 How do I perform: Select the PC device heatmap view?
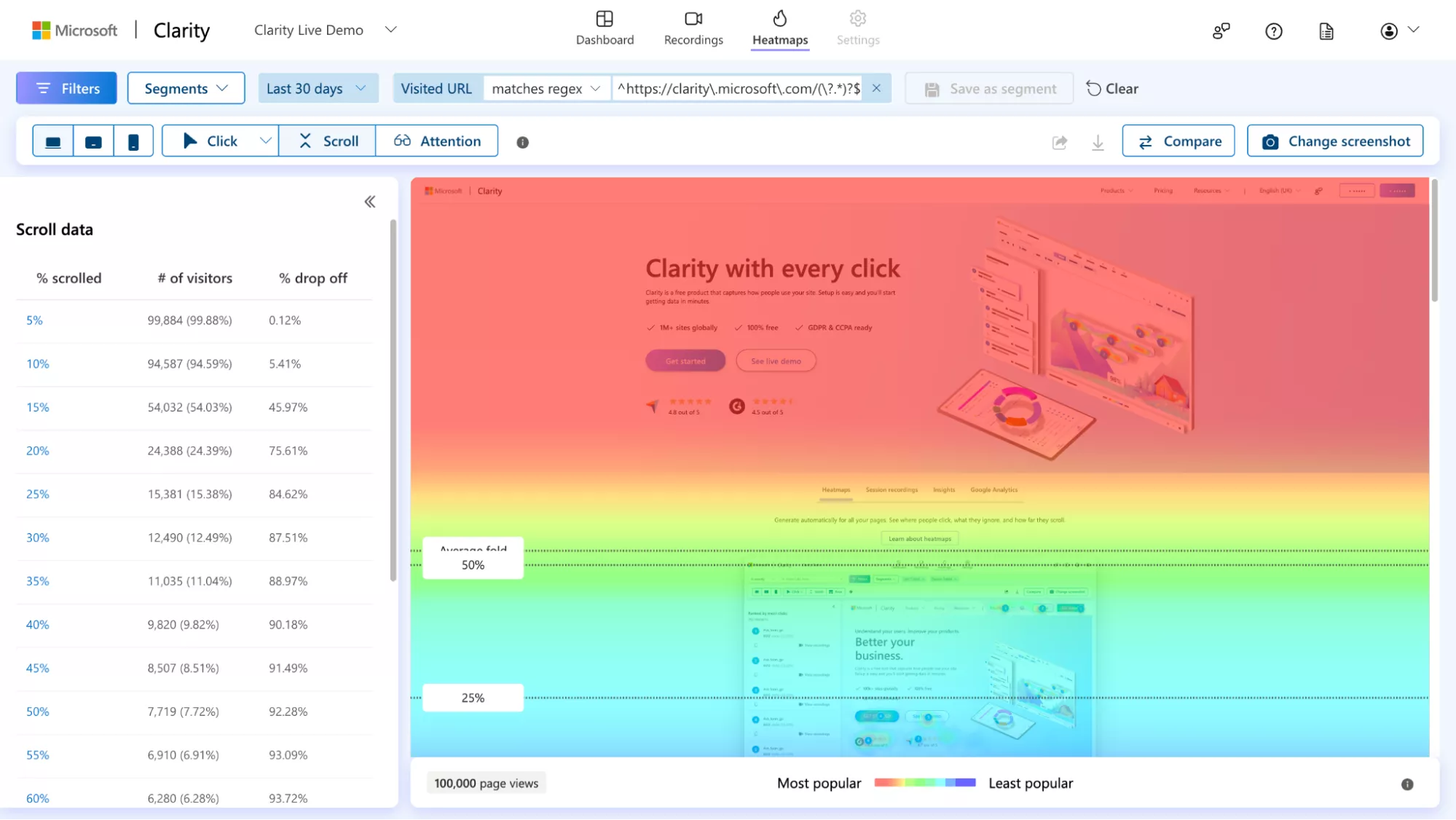pos(52,141)
